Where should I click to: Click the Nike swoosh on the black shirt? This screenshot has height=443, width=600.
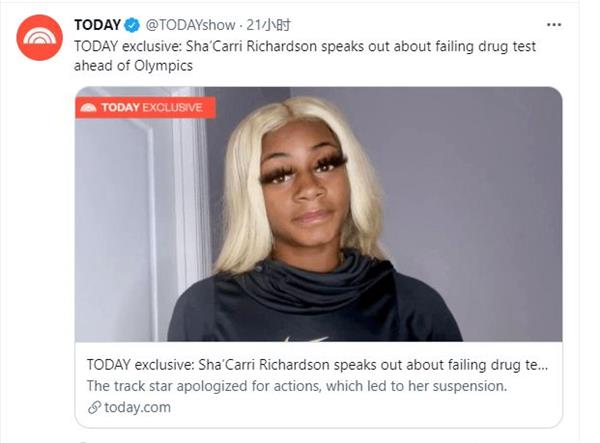tap(306, 339)
